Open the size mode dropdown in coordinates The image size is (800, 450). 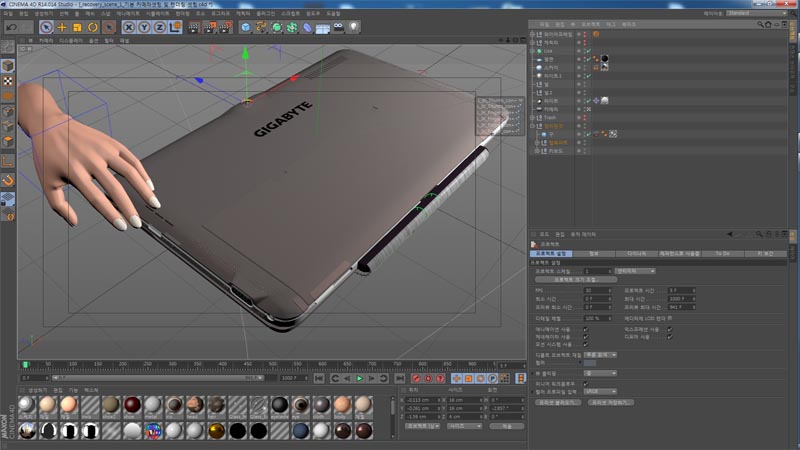[x=464, y=426]
